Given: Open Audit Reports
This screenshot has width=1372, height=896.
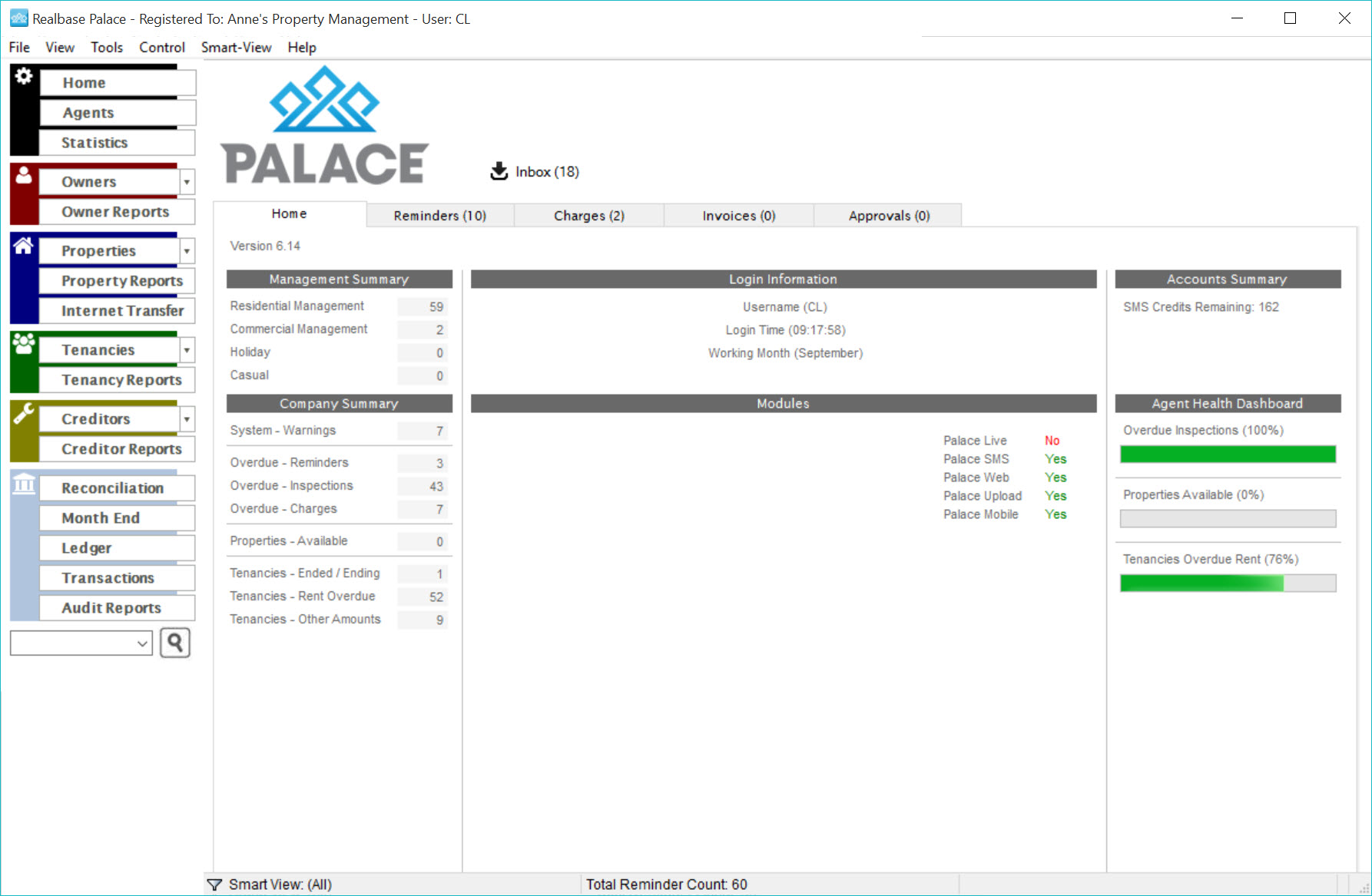Looking at the screenshot, I should (x=118, y=608).
